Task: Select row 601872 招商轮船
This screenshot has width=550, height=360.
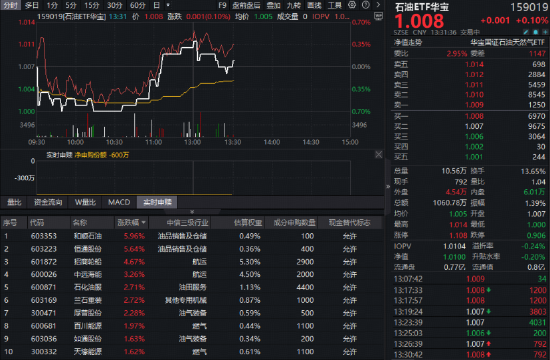Action: pyautogui.click(x=192, y=262)
